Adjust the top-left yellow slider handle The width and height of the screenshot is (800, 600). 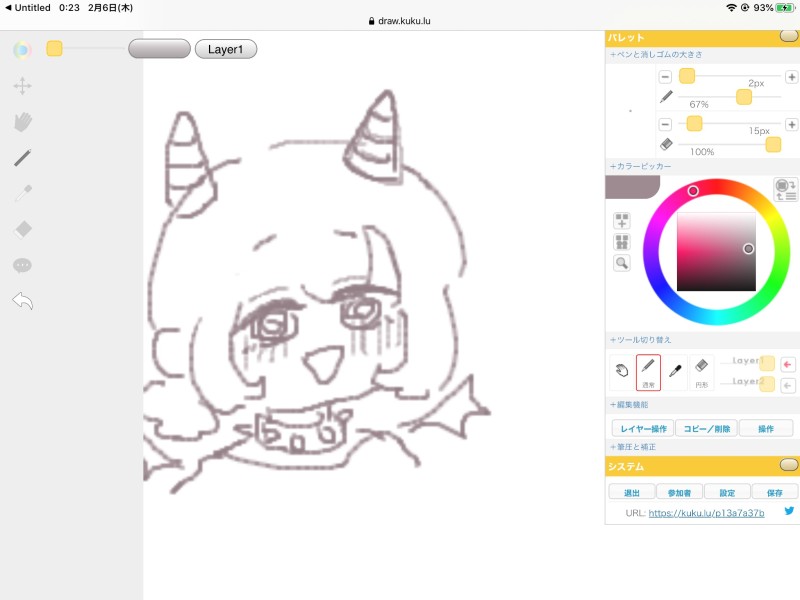click(x=54, y=48)
